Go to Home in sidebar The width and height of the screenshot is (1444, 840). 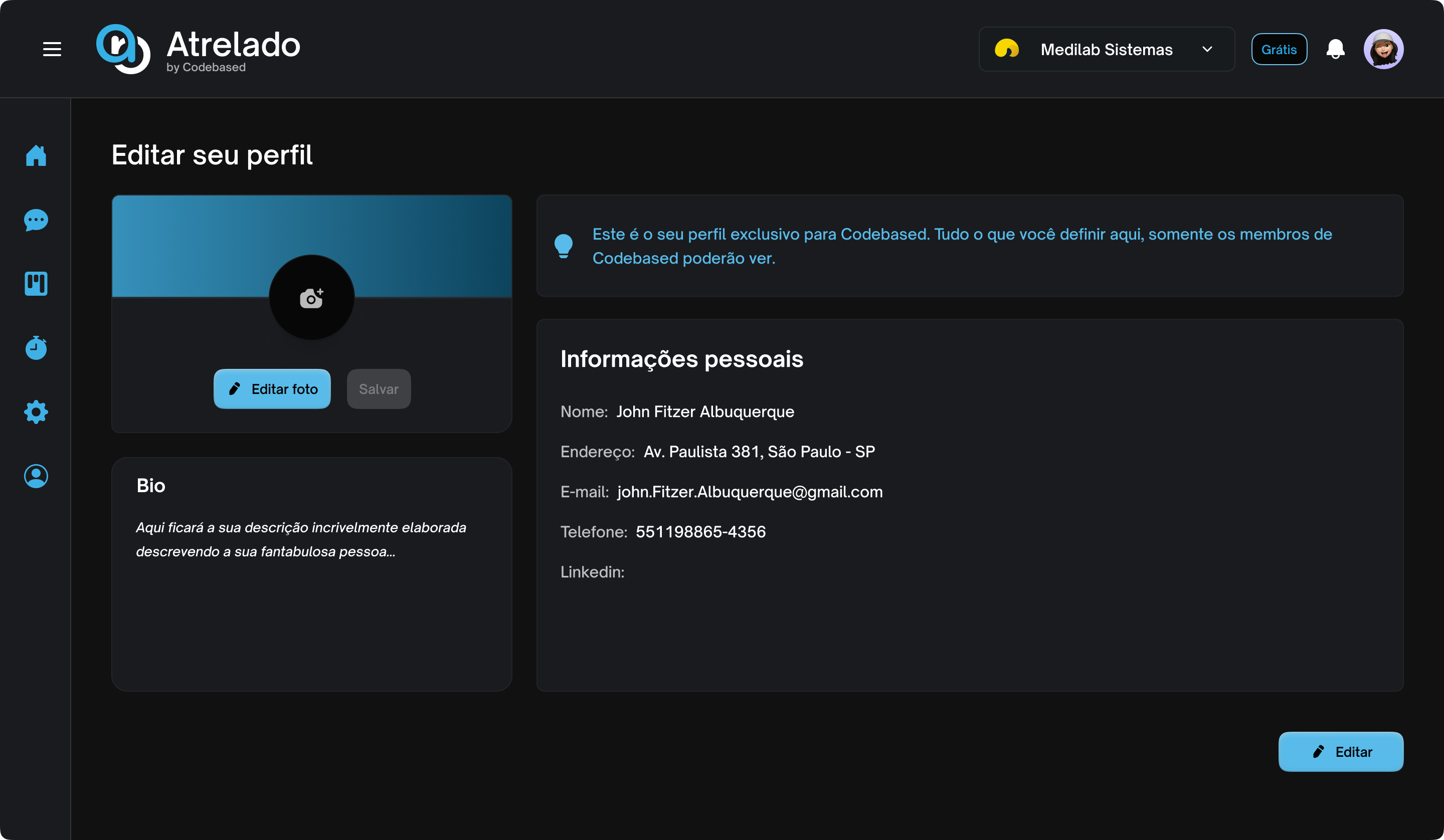point(36,155)
